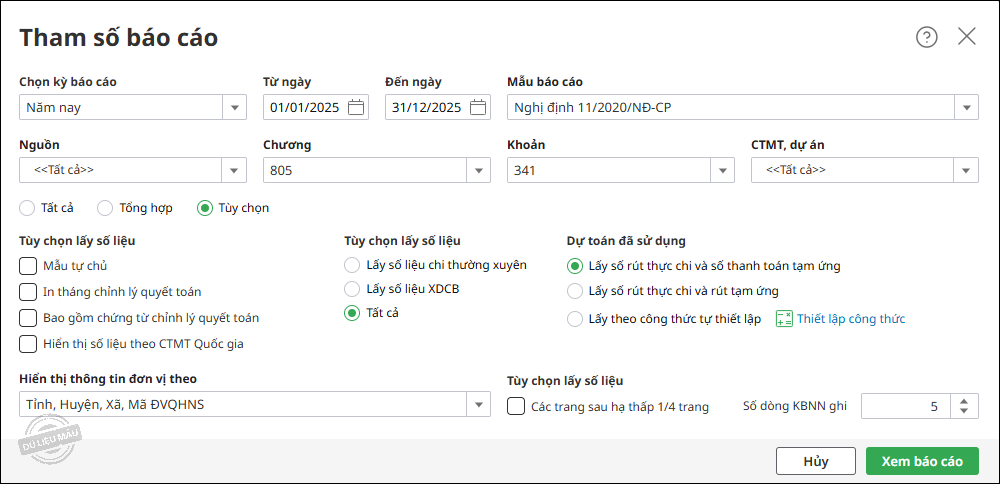Open the Mẫu báo cáo dropdown list

[x=966, y=107]
